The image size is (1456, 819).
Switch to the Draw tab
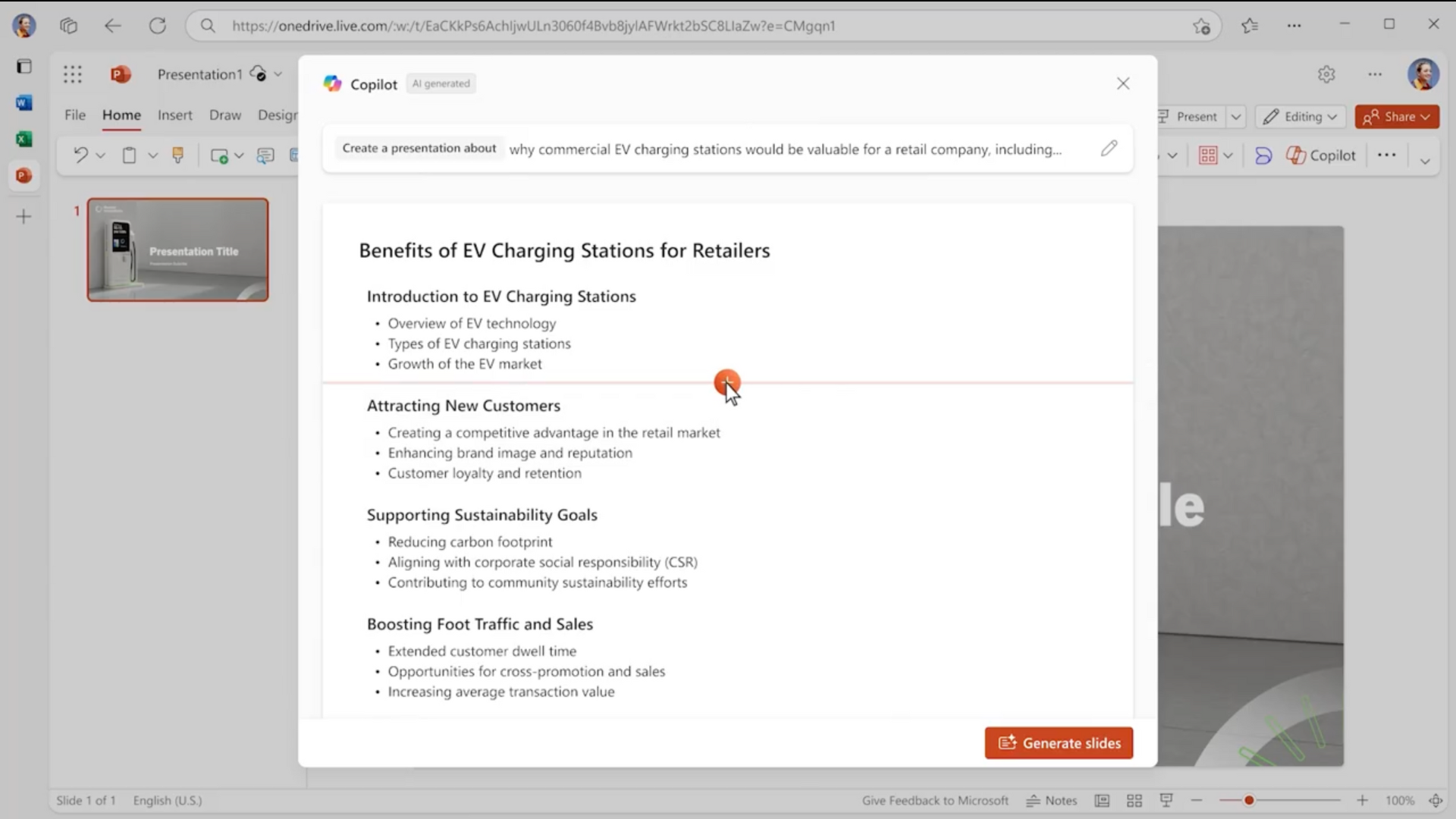[224, 115]
